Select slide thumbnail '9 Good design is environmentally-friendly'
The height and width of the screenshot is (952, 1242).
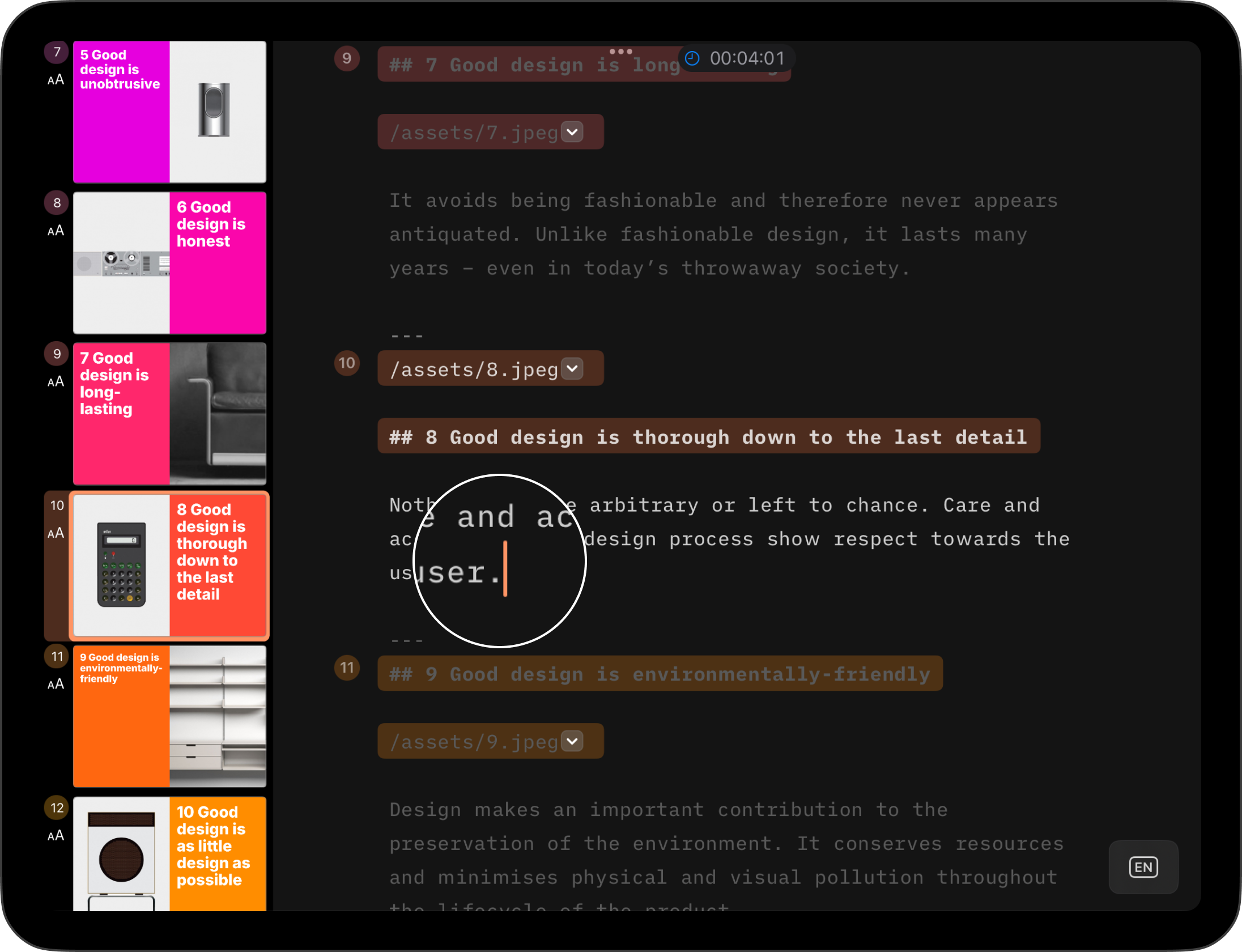(x=169, y=716)
